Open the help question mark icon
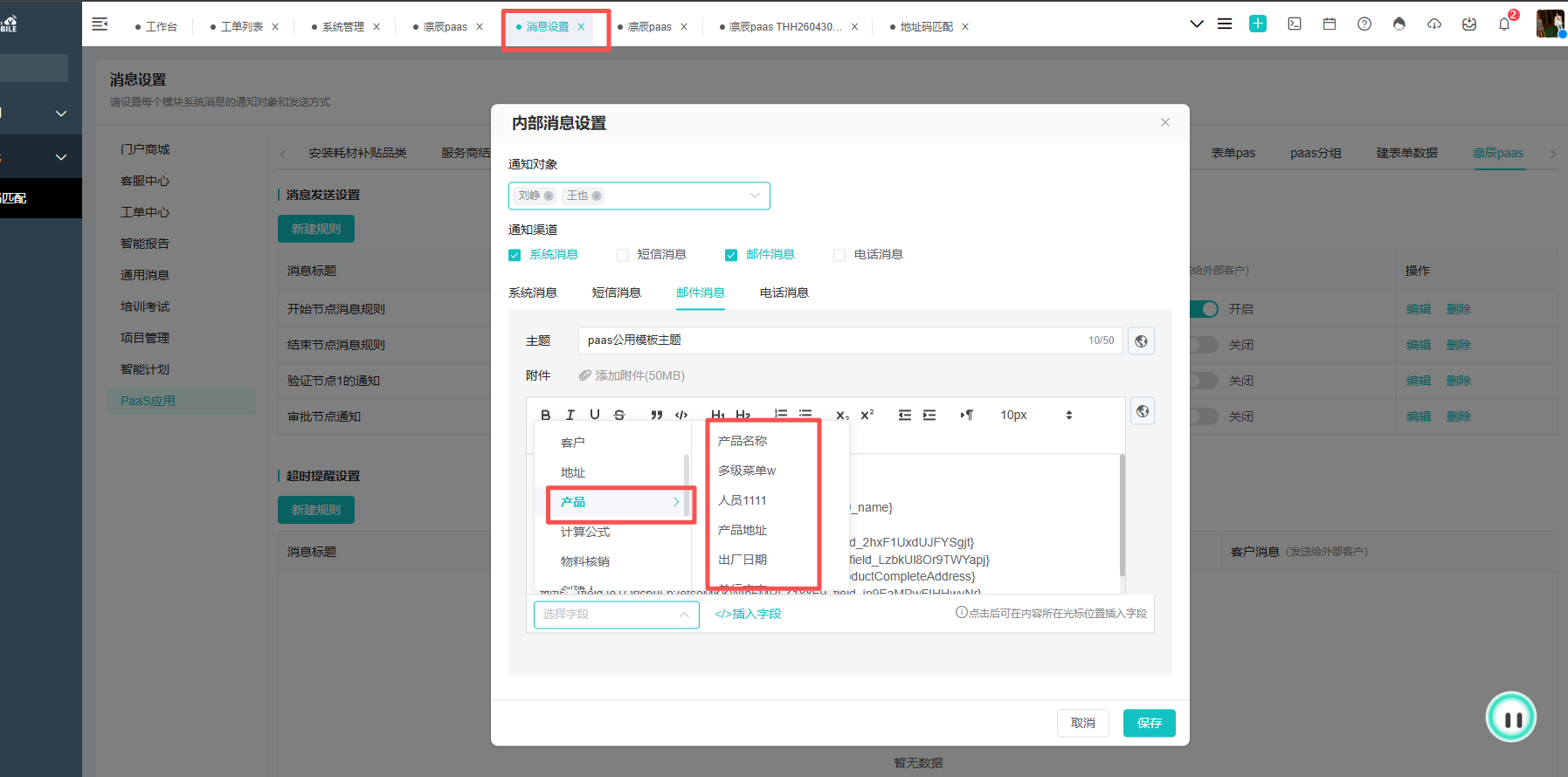 (x=1364, y=24)
